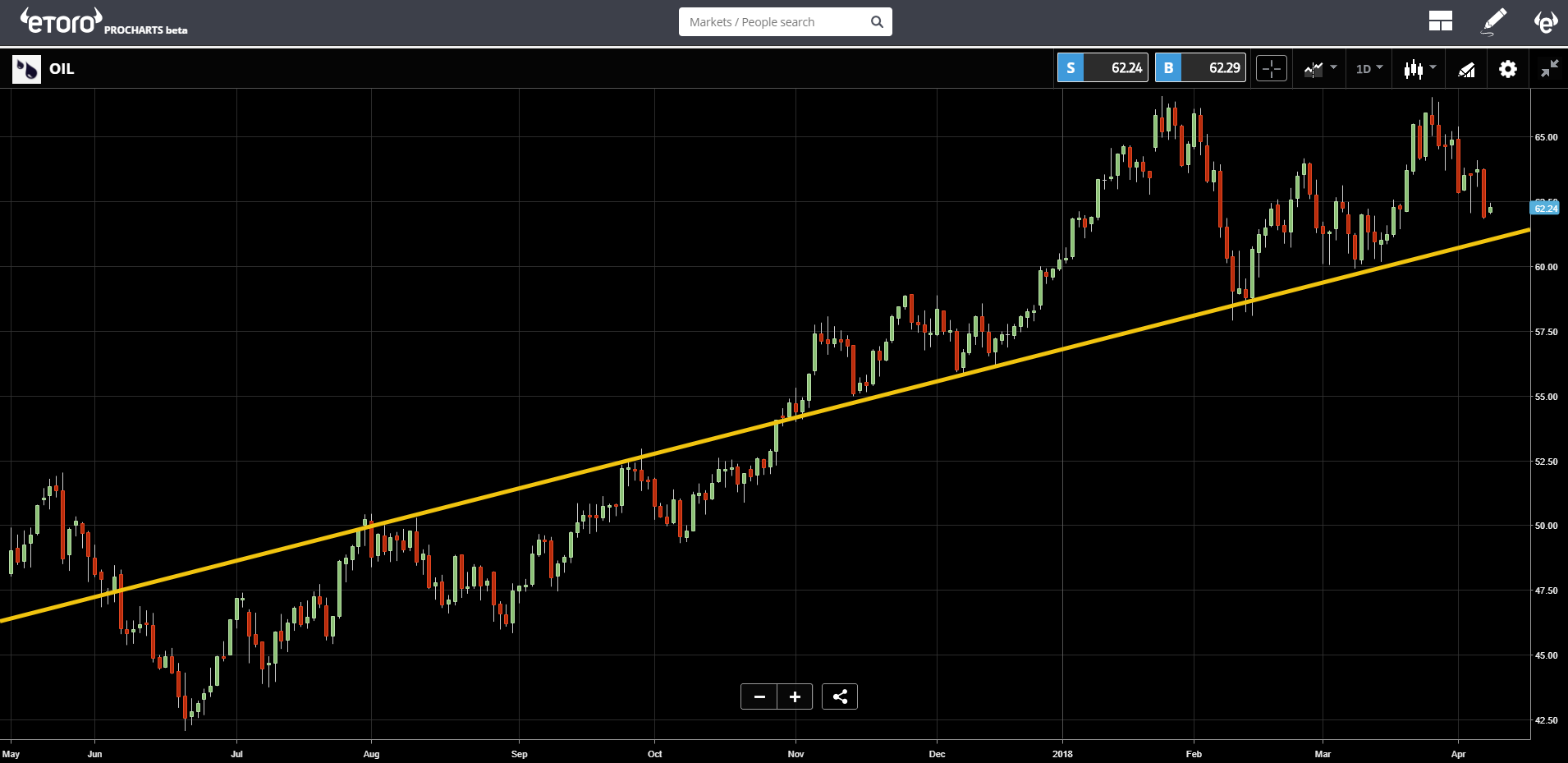Open the eToro bull logo menu
This screenshot has width=1568, height=763.
1546,21
